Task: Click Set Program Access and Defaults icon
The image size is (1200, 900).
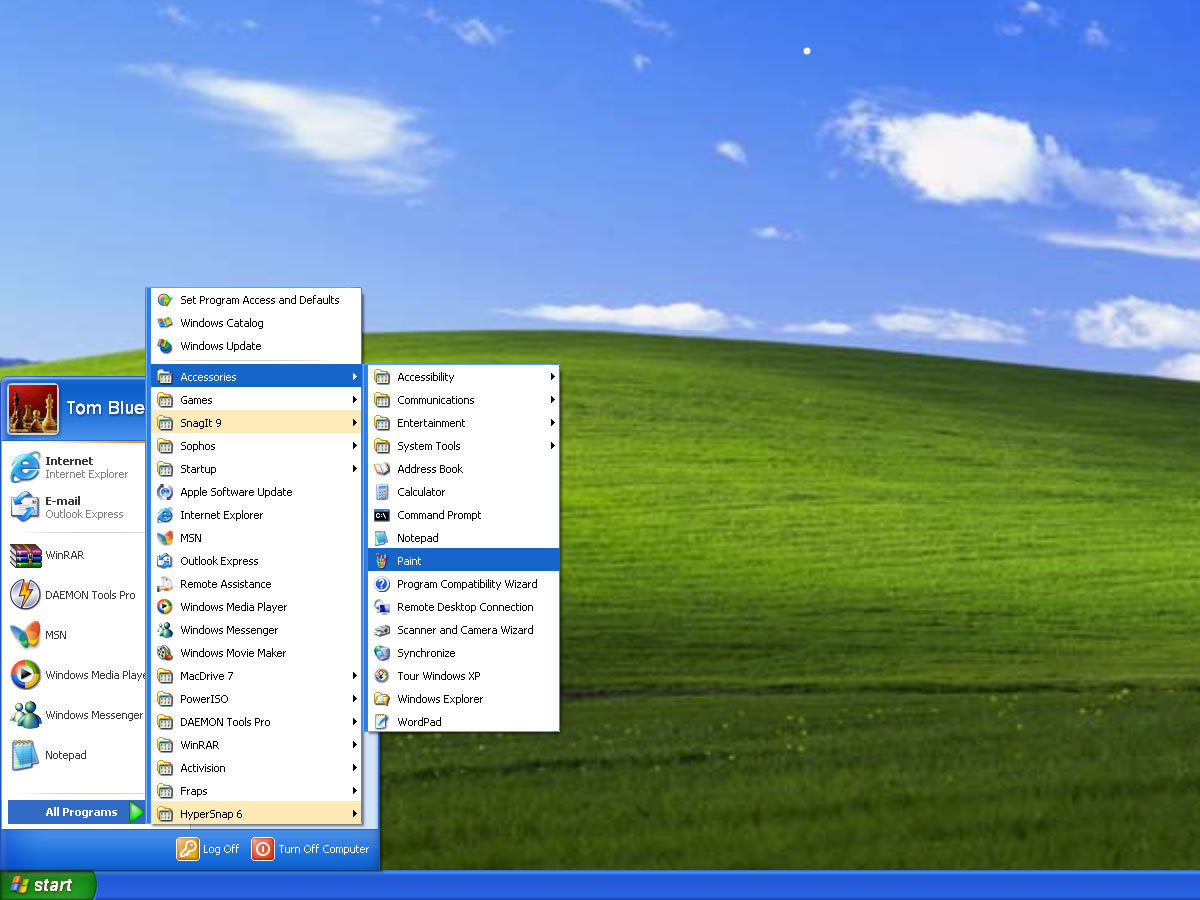Action: (x=165, y=300)
